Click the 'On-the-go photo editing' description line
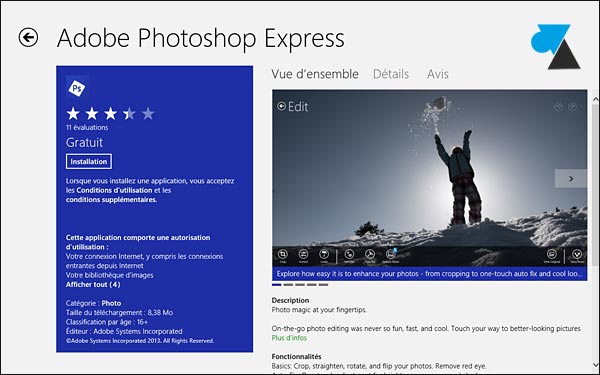600x375 pixels. [x=426, y=328]
